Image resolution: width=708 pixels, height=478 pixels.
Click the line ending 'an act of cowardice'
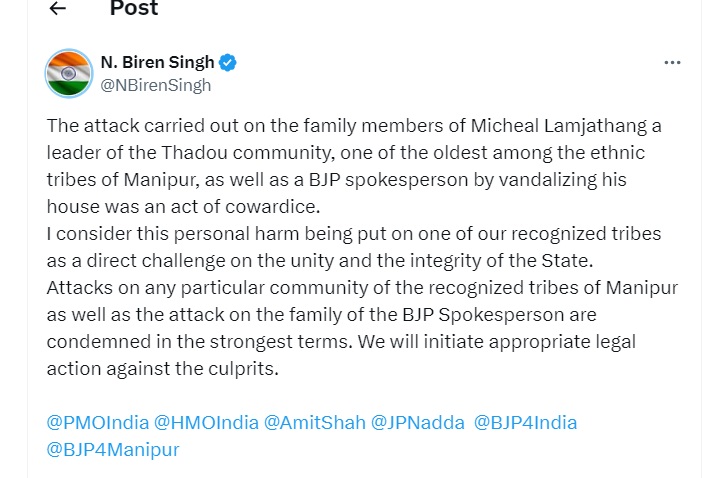coord(183,207)
